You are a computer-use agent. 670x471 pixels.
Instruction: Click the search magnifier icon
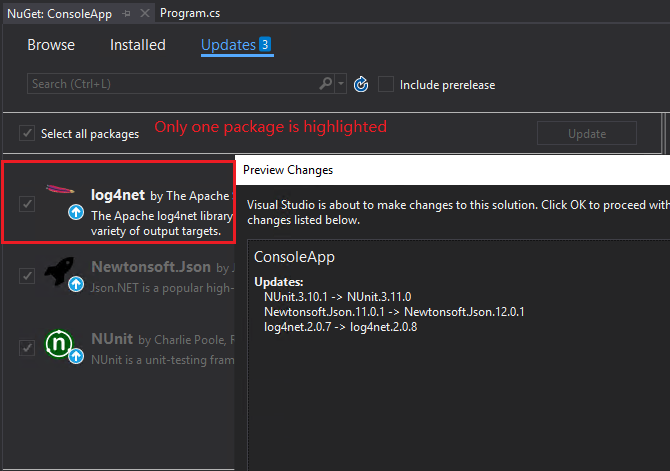(x=326, y=83)
